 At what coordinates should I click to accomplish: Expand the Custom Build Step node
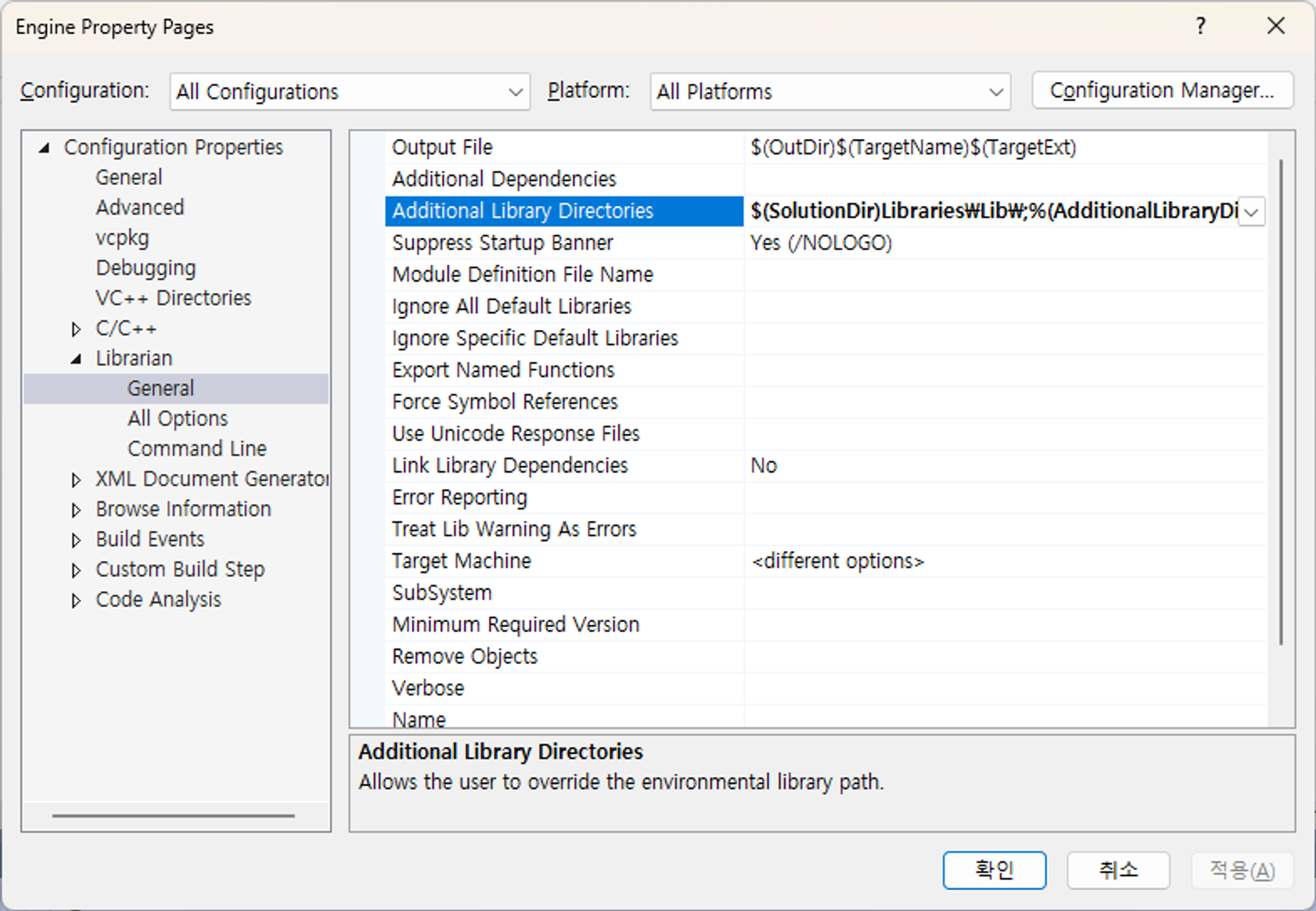coord(76,570)
